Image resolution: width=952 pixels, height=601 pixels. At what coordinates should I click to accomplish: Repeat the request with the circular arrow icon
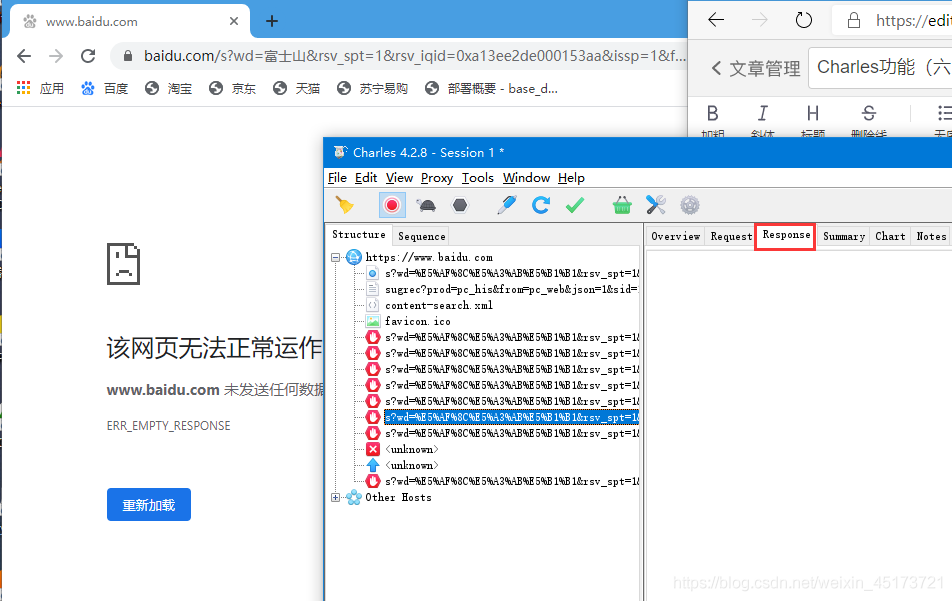click(540, 205)
